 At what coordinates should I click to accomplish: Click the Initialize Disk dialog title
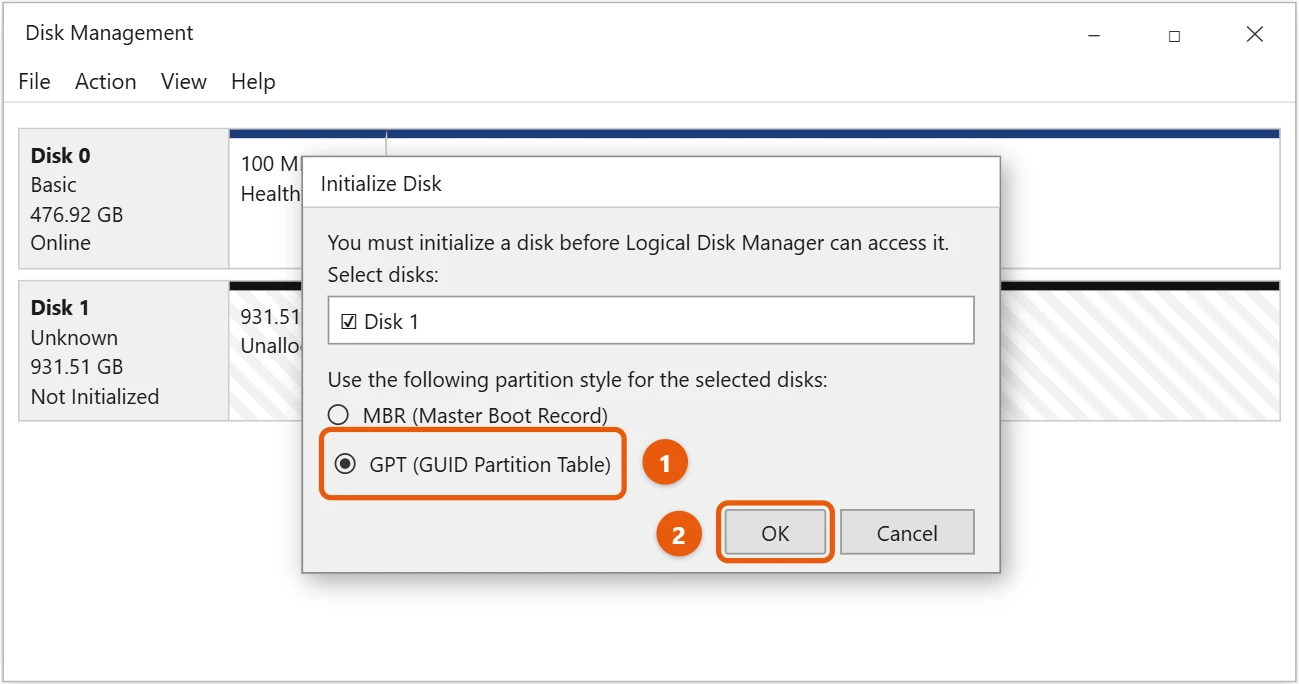tap(381, 184)
